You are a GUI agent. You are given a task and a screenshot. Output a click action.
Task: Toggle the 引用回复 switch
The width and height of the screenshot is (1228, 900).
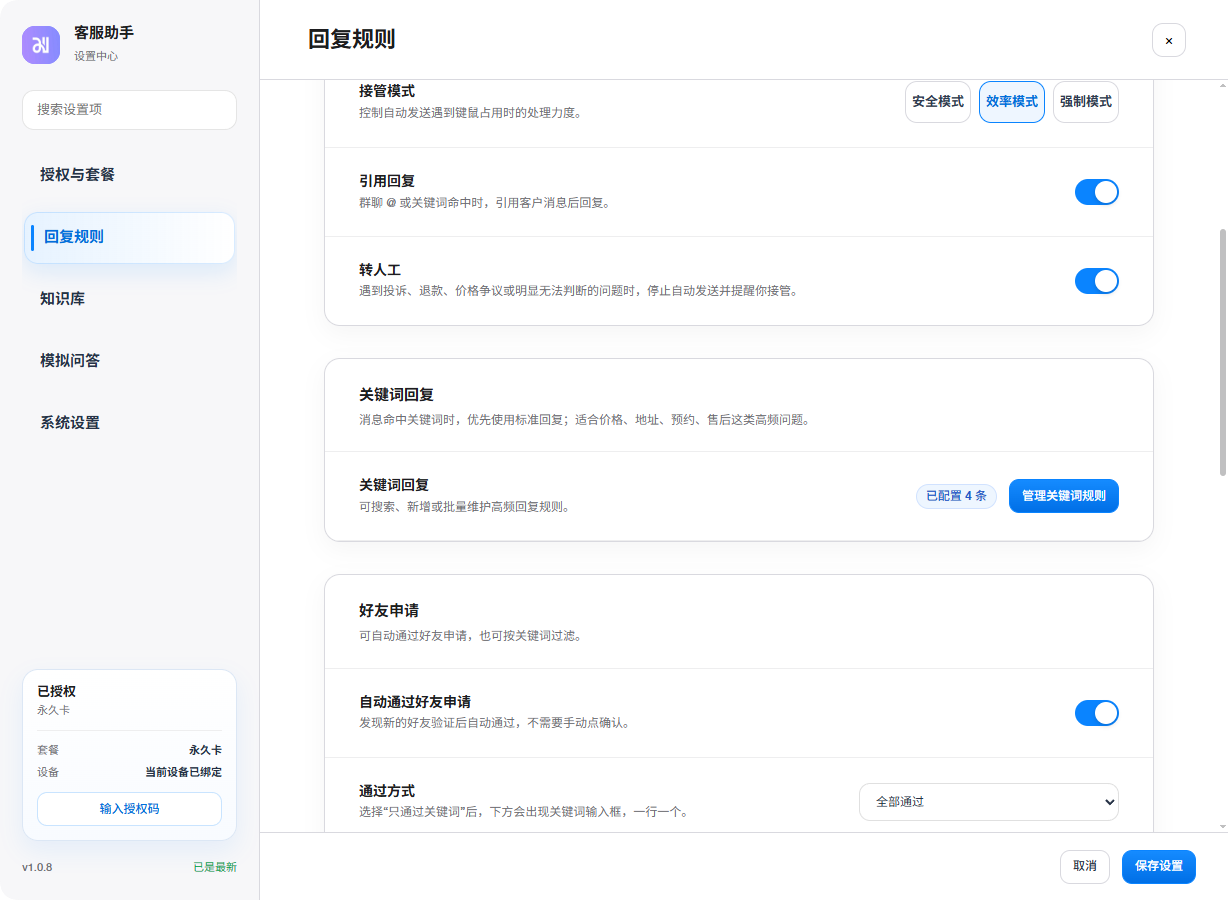1097,192
